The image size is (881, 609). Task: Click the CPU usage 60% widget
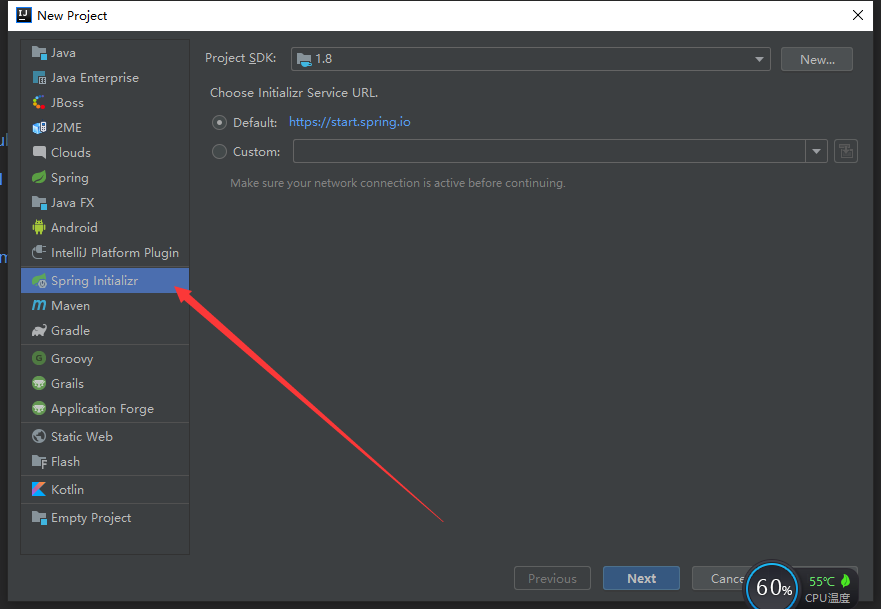773,587
